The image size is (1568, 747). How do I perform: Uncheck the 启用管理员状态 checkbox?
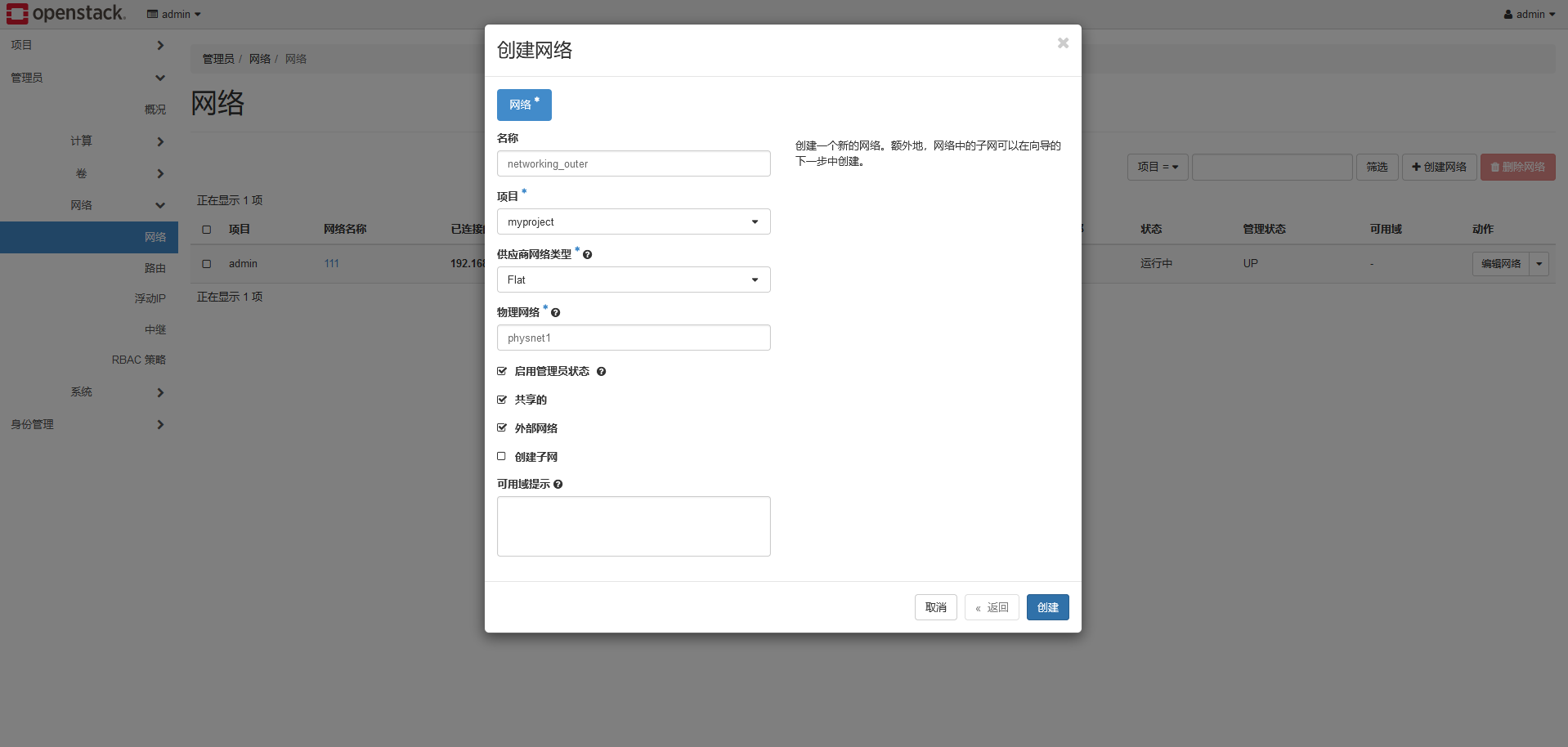click(502, 371)
